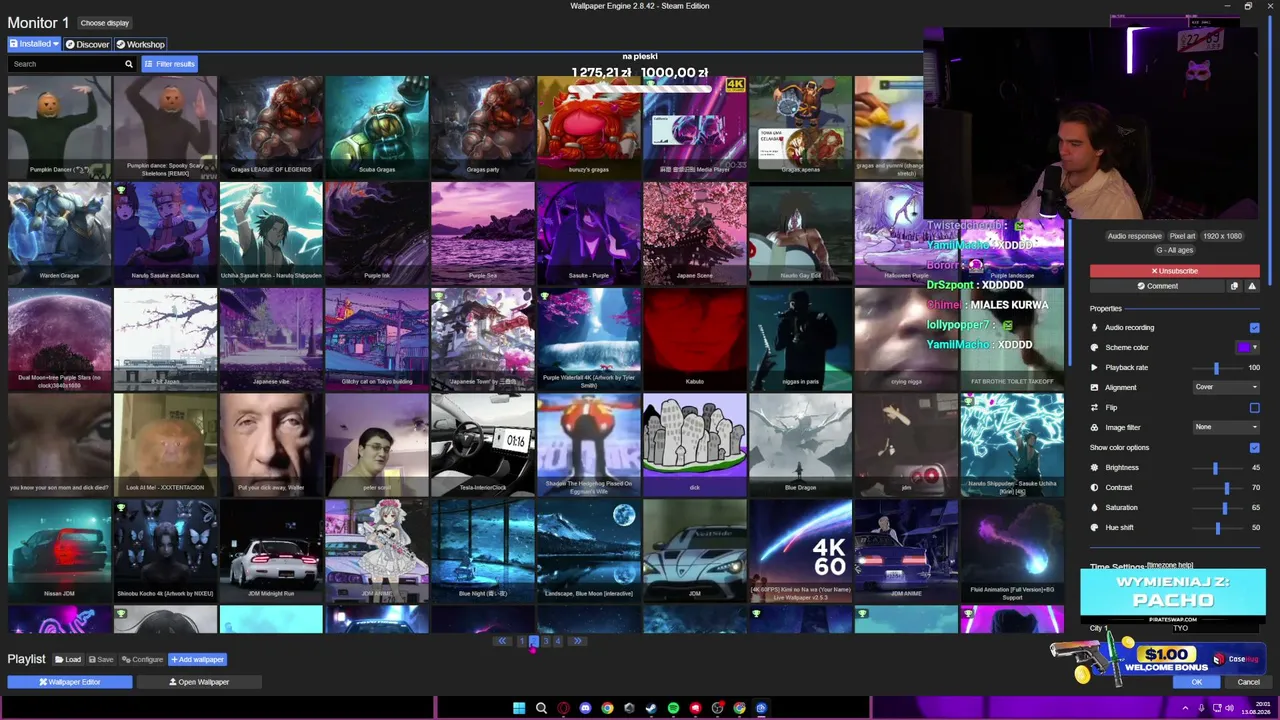This screenshot has height=720, width=1280.
Task: Click the Contrast half-circle icon
Action: [x=1094, y=488]
